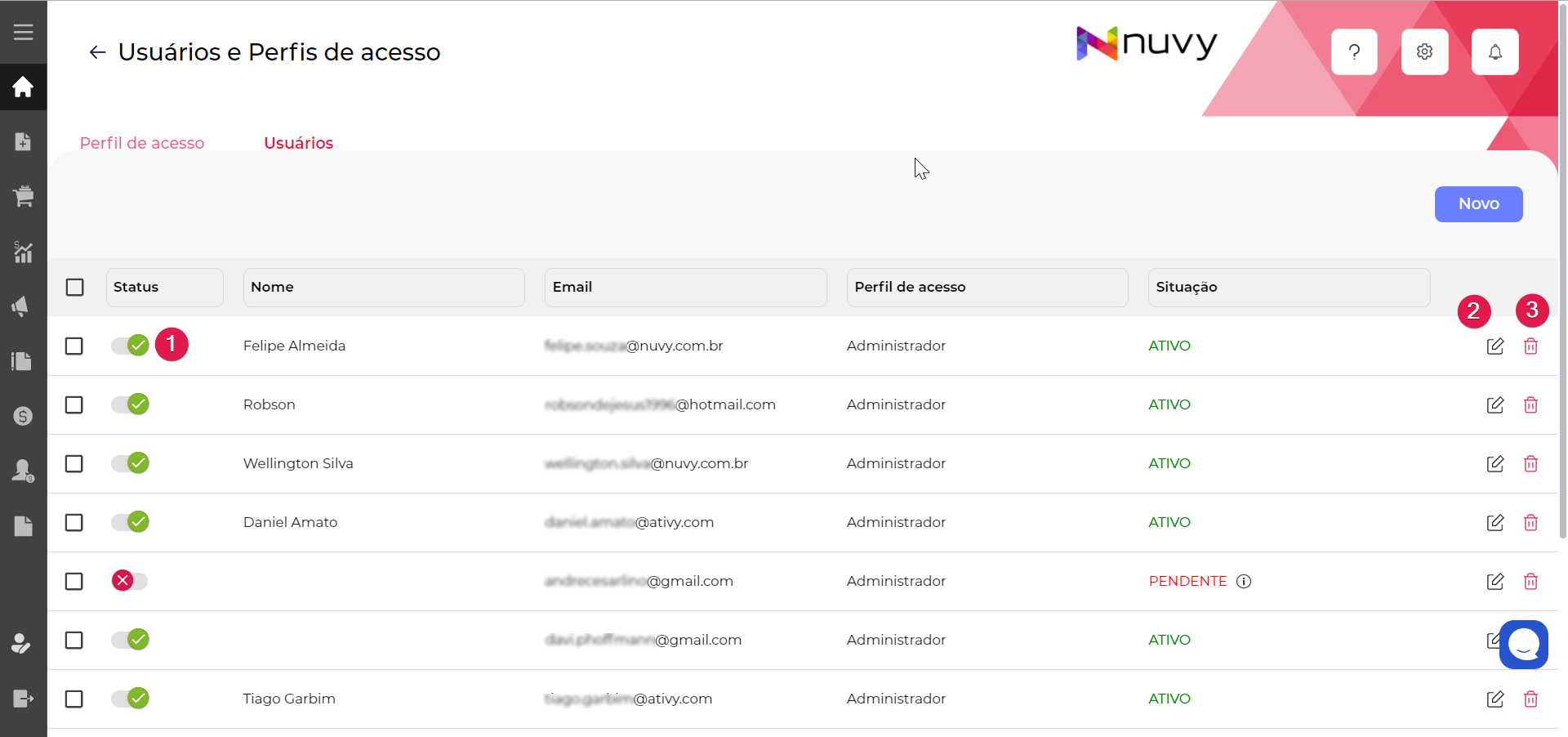This screenshot has width=1568, height=737.
Task: Switch to Perfil de acesso tab
Action: (142, 143)
